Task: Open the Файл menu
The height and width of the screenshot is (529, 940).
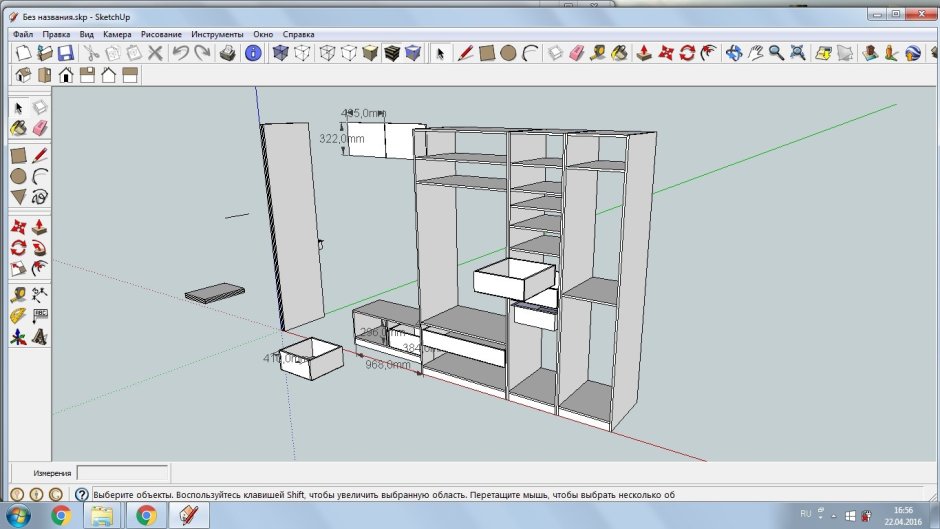Action: (23, 34)
